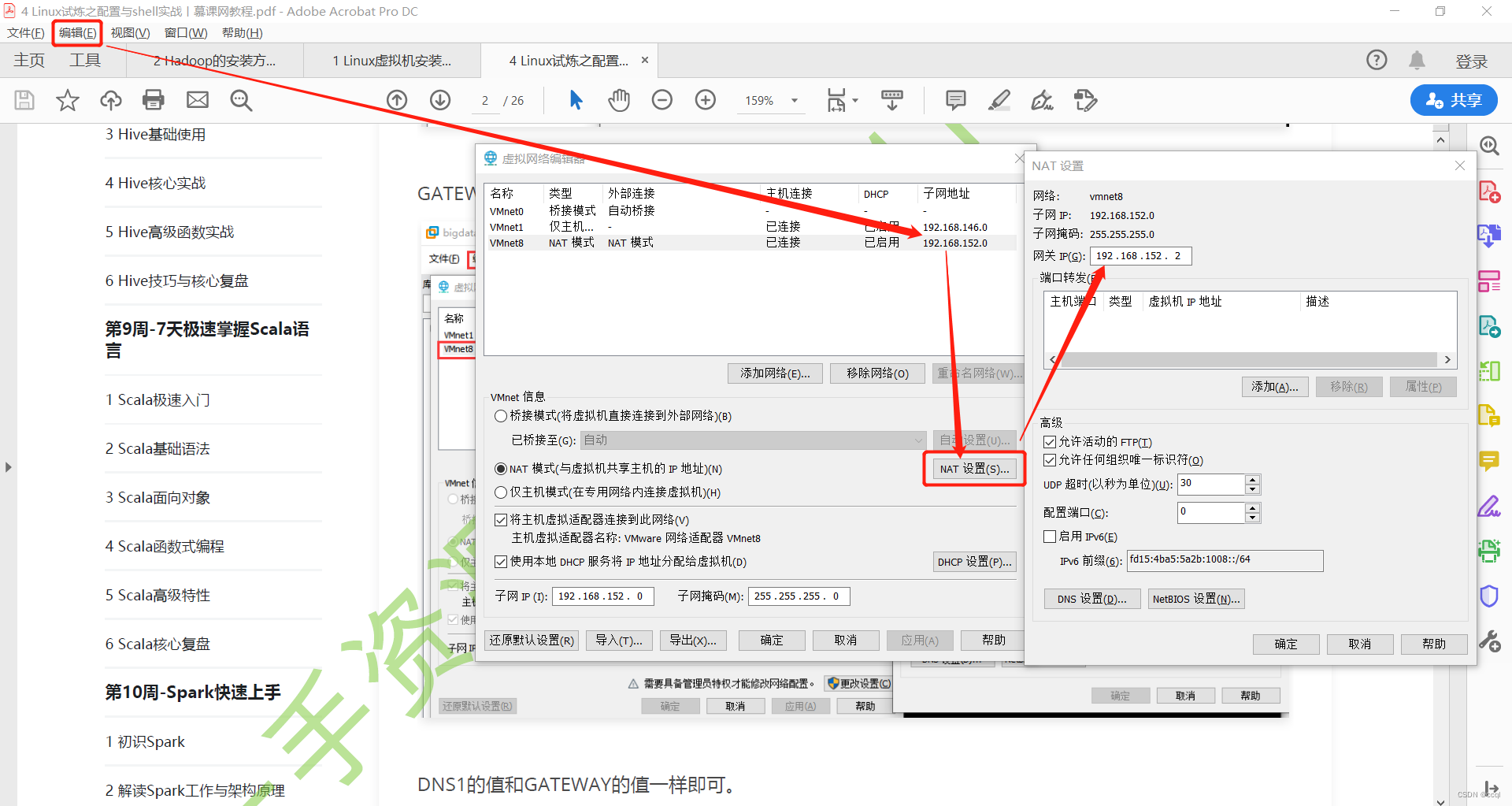Screen dimensions: 1512x806
Task: Select the 仅主机模式 radio button
Action: pos(502,492)
